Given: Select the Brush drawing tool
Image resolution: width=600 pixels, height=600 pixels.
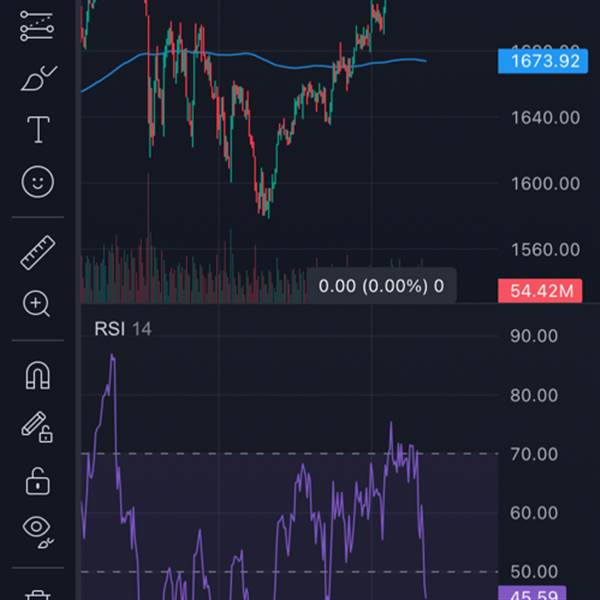Looking at the screenshot, I should pos(38,78).
